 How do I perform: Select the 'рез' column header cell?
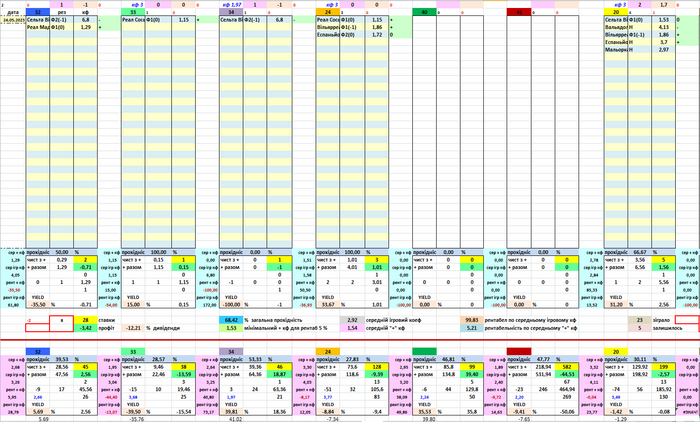62,13
